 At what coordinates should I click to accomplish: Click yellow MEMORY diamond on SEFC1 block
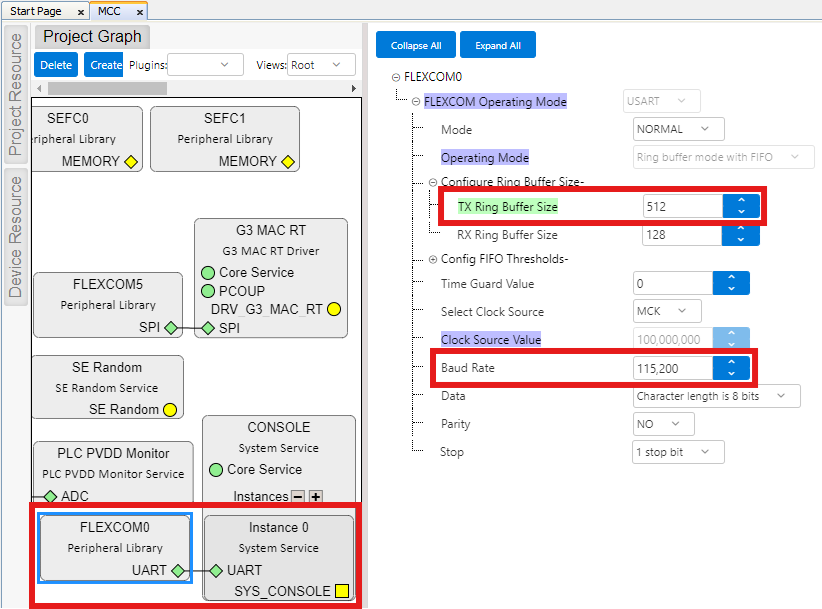[288, 161]
